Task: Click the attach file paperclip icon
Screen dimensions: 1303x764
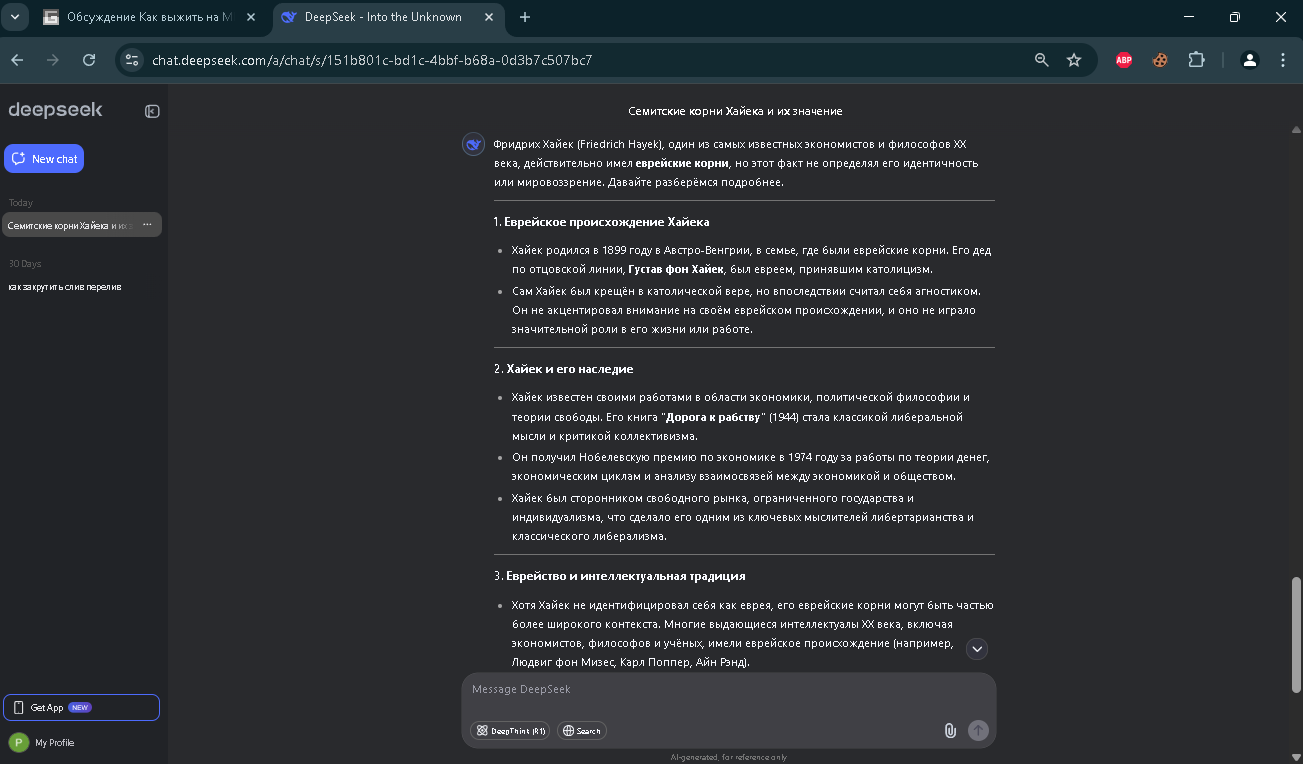Action: [950, 730]
